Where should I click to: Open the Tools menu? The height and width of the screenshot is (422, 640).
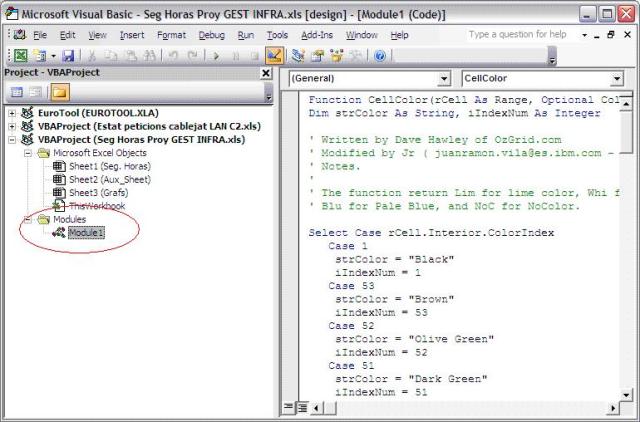coord(277,35)
